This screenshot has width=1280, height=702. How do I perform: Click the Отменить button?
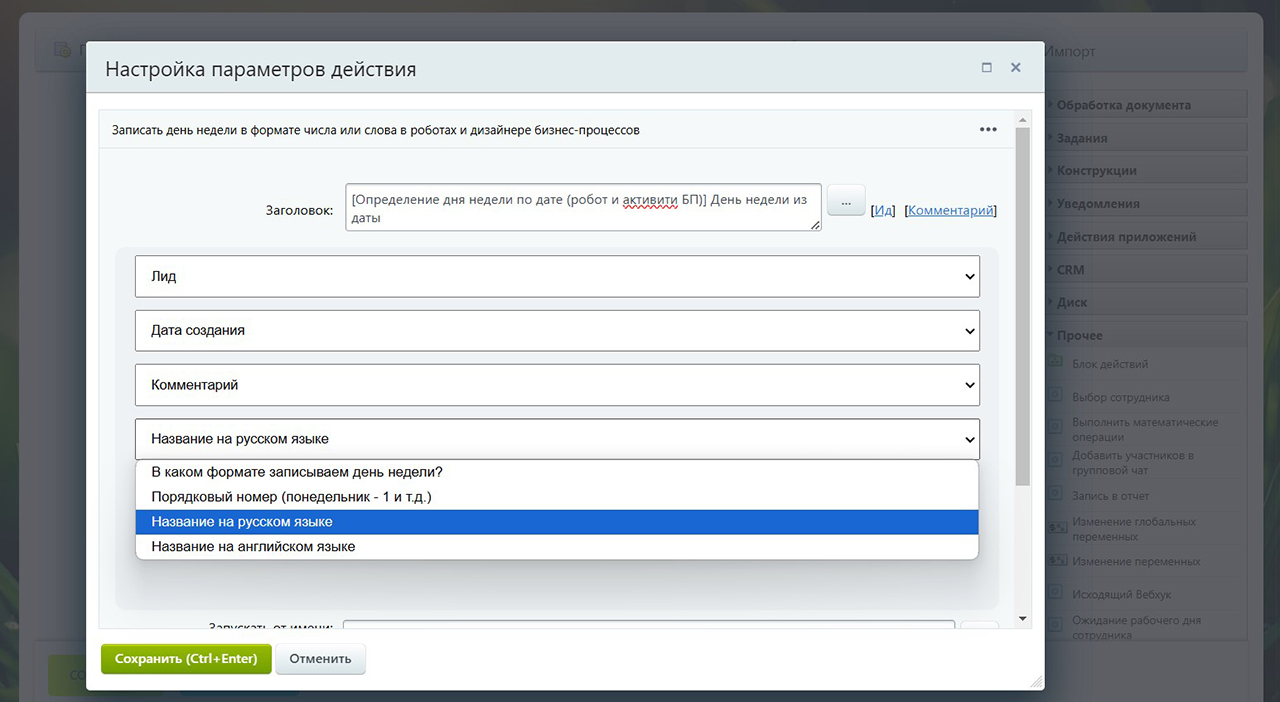point(320,659)
